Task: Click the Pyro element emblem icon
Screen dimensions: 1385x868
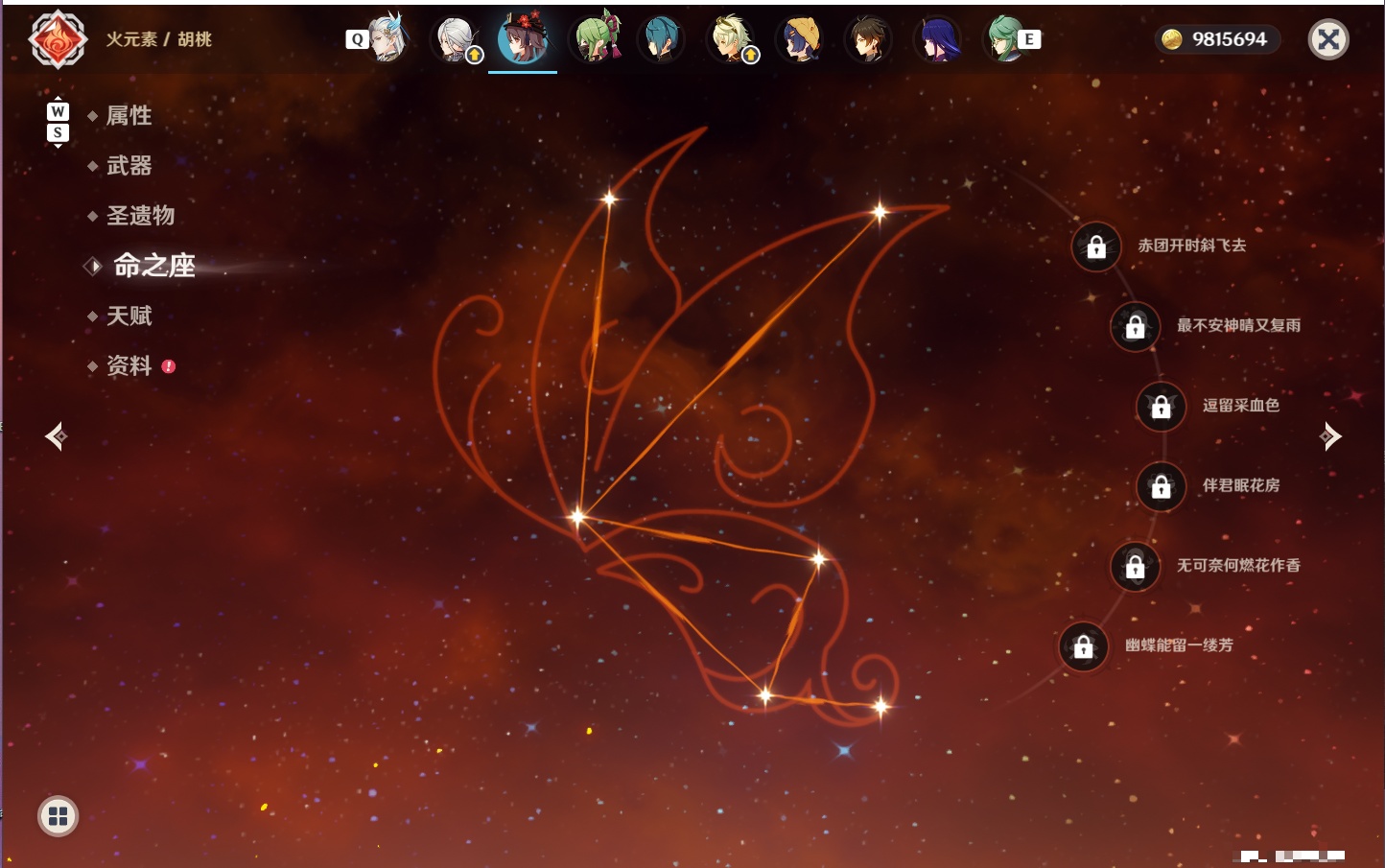Action: pyautogui.click(x=58, y=39)
